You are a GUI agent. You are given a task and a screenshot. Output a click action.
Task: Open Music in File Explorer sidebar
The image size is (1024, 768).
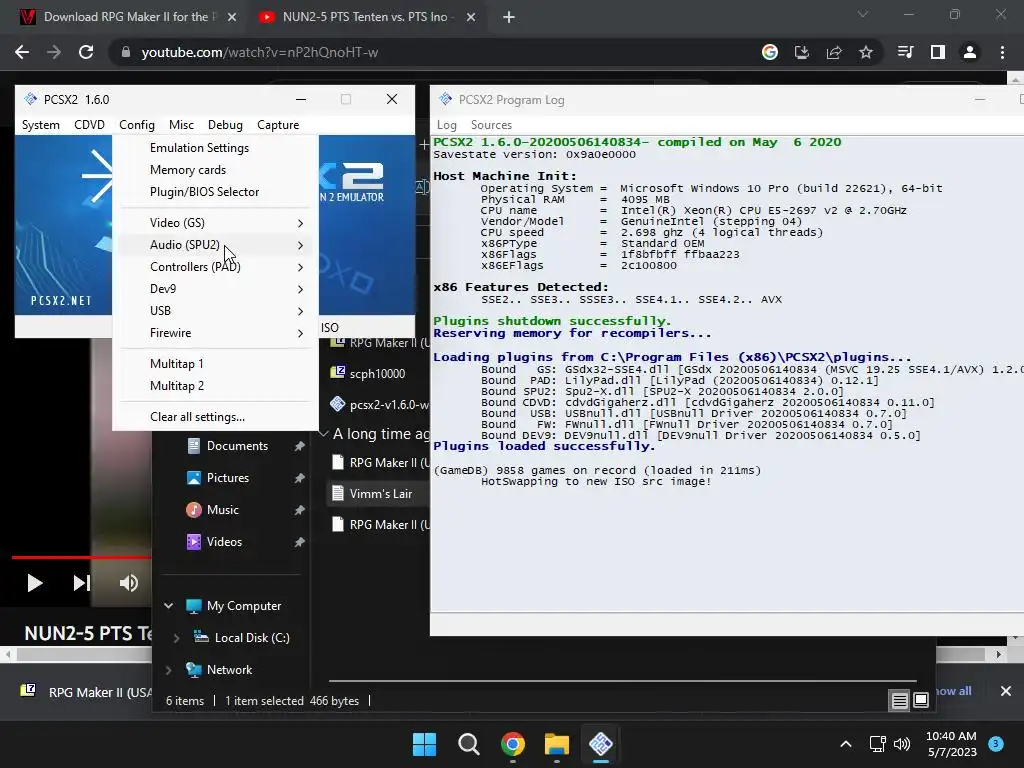[222, 510]
